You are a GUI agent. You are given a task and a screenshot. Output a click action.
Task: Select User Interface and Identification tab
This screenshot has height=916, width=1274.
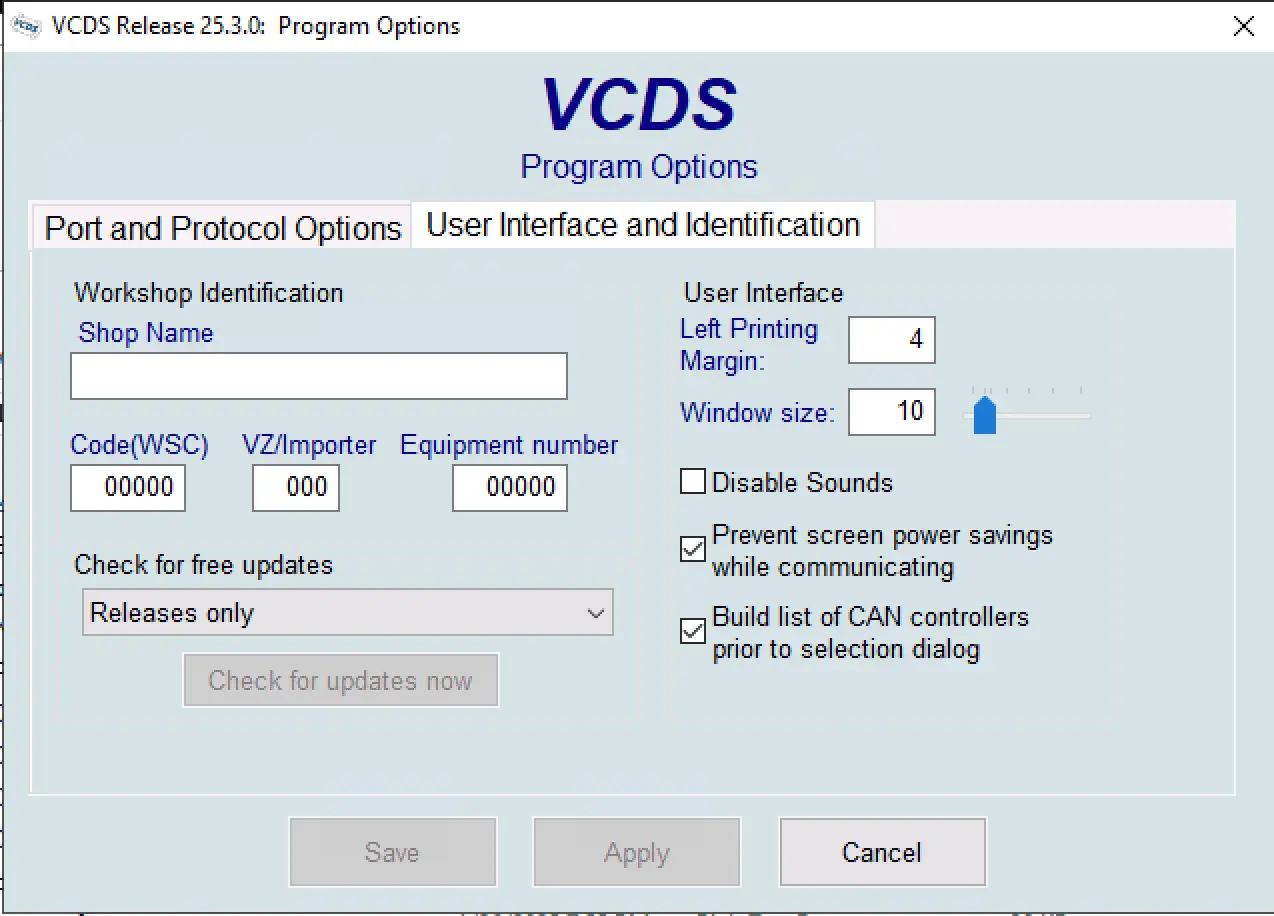point(643,224)
